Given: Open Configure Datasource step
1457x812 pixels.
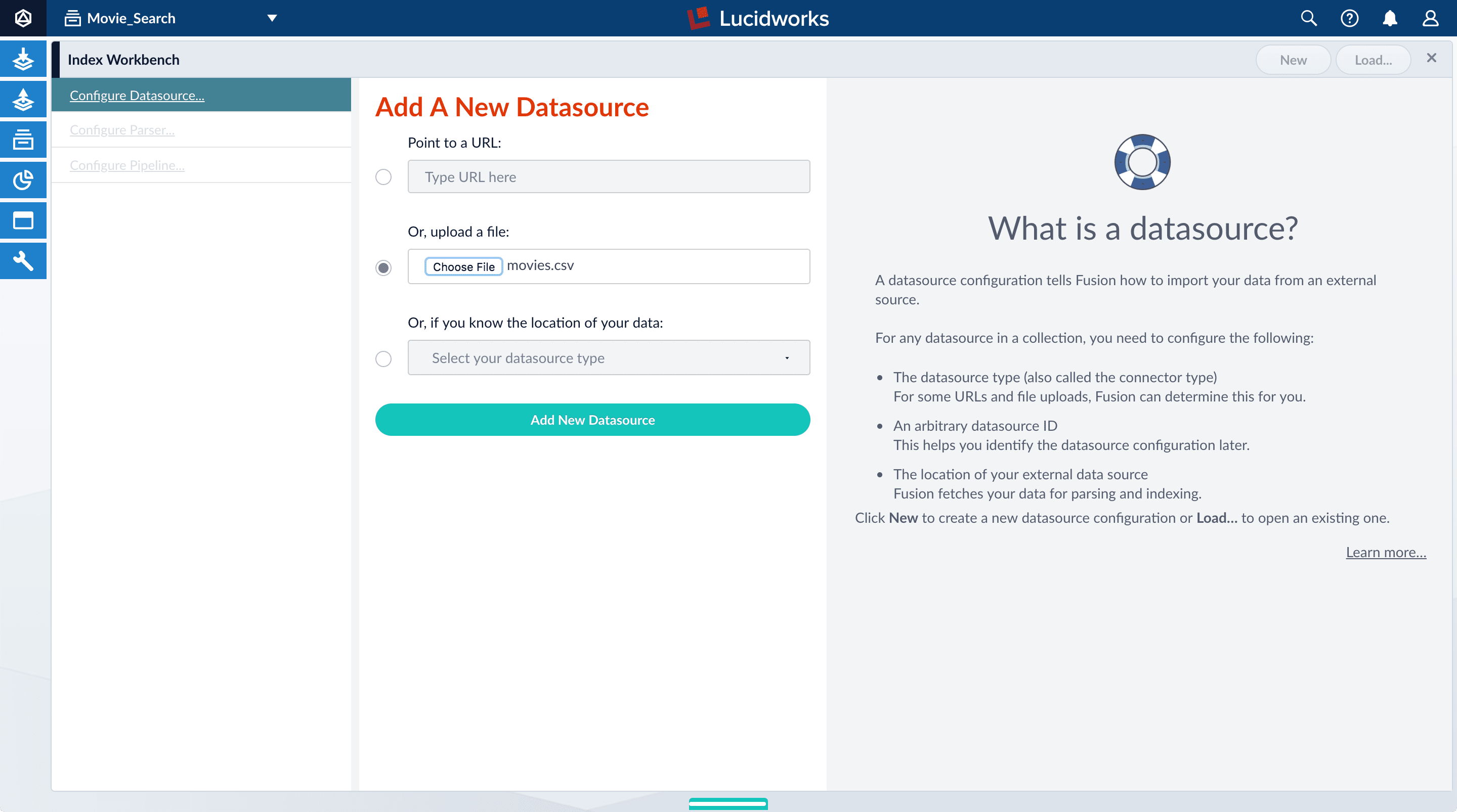Looking at the screenshot, I should tap(137, 95).
